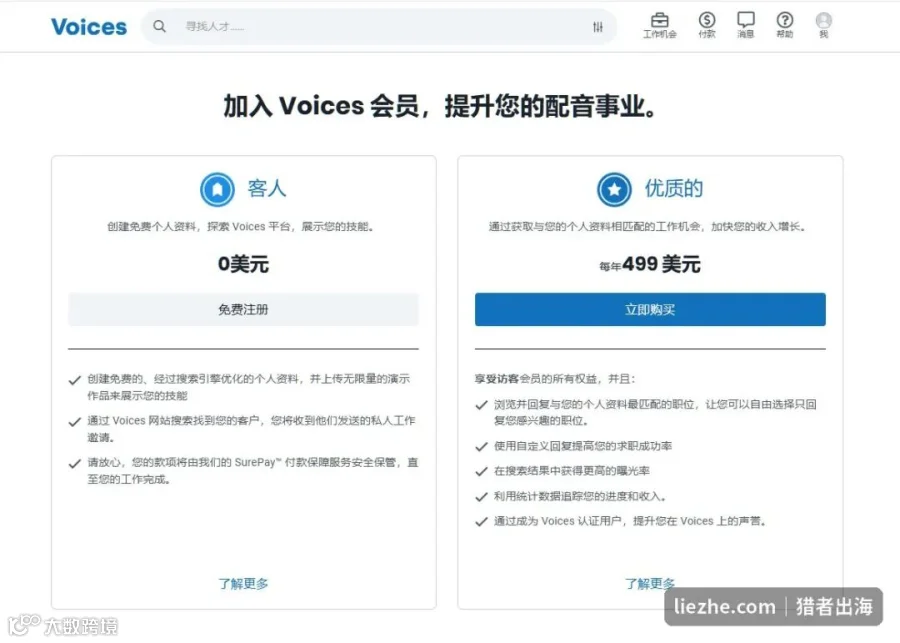Open the search filter sliders icon

(598, 26)
